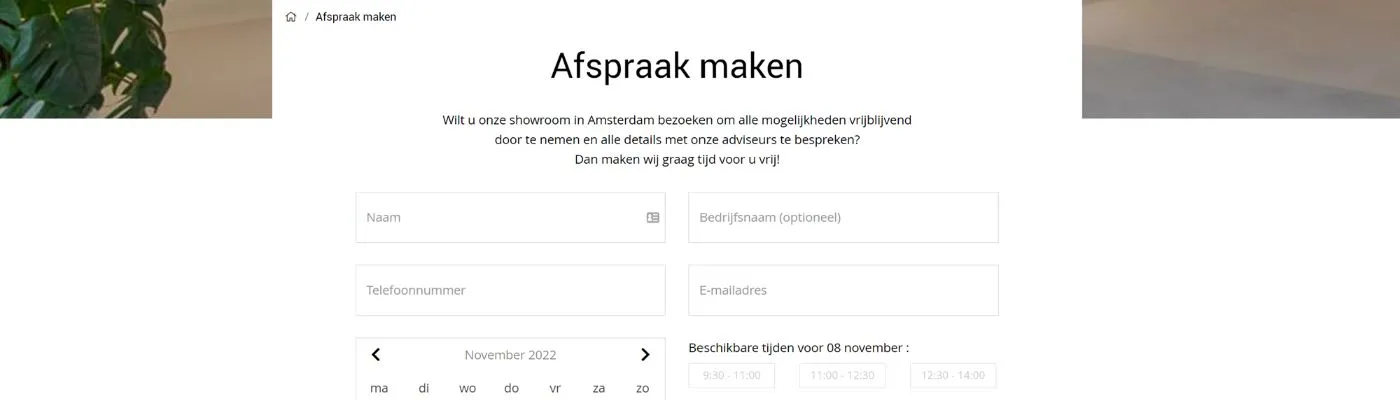Click the Bedrijfsnaam (optioneel) field
1400x400 pixels.
pos(842,217)
